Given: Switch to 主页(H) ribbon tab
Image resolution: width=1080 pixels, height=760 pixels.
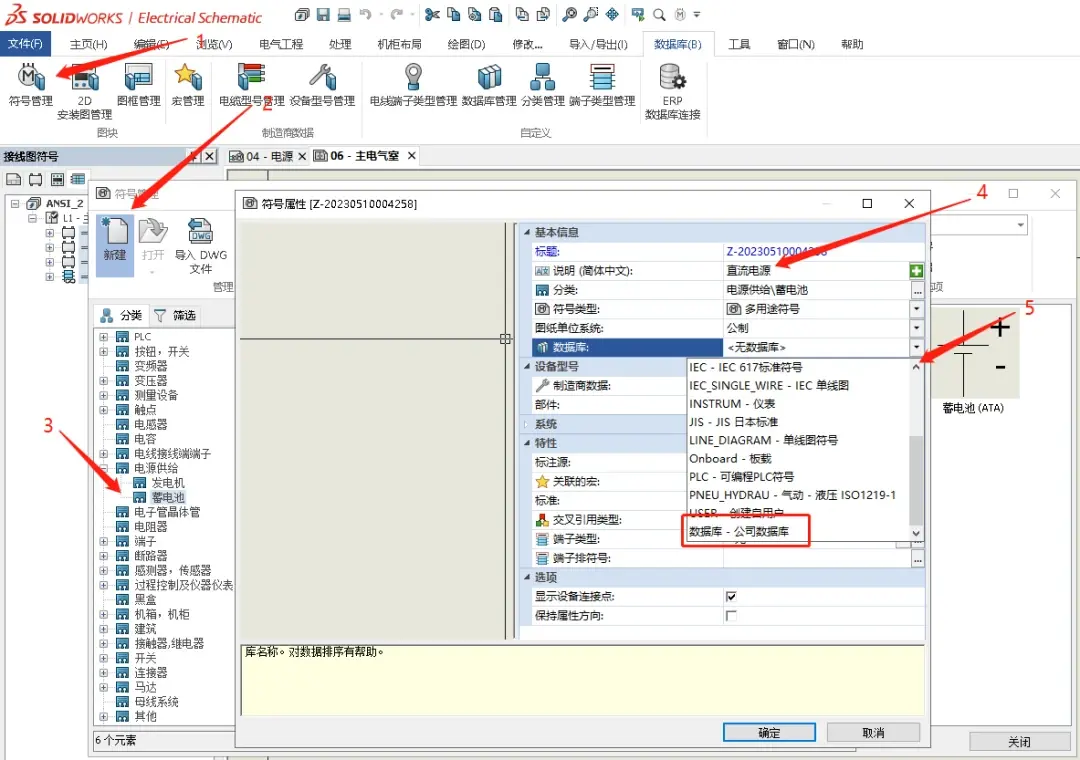Looking at the screenshot, I should pyautogui.click(x=88, y=44).
